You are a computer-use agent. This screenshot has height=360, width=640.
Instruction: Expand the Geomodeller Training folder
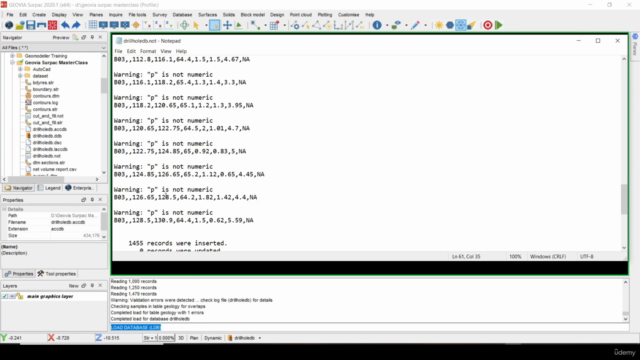click(13, 56)
